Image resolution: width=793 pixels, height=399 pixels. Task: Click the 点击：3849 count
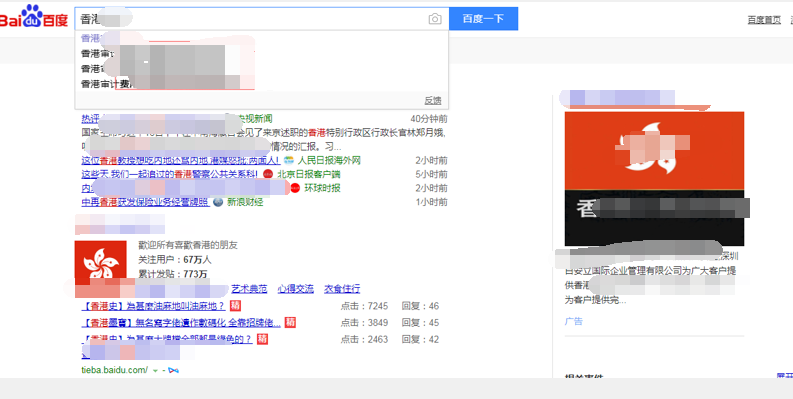364,323
